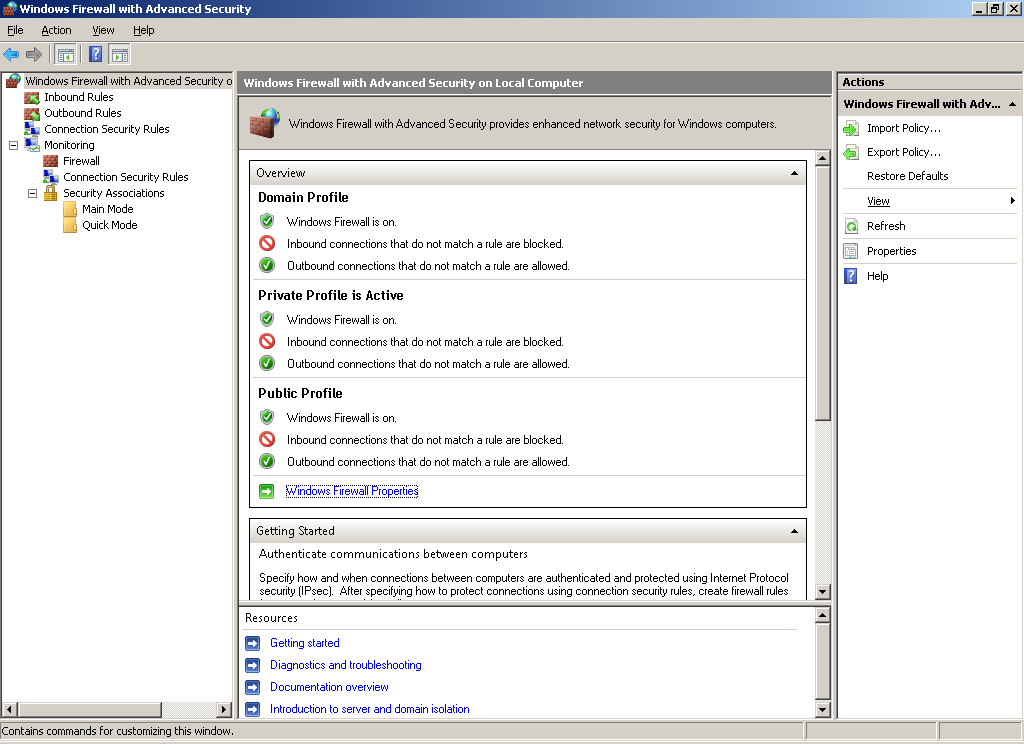This screenshot has height=744, width=1024.
Task: Click arrow icon next to Getting started
Action: coord(253,643)
